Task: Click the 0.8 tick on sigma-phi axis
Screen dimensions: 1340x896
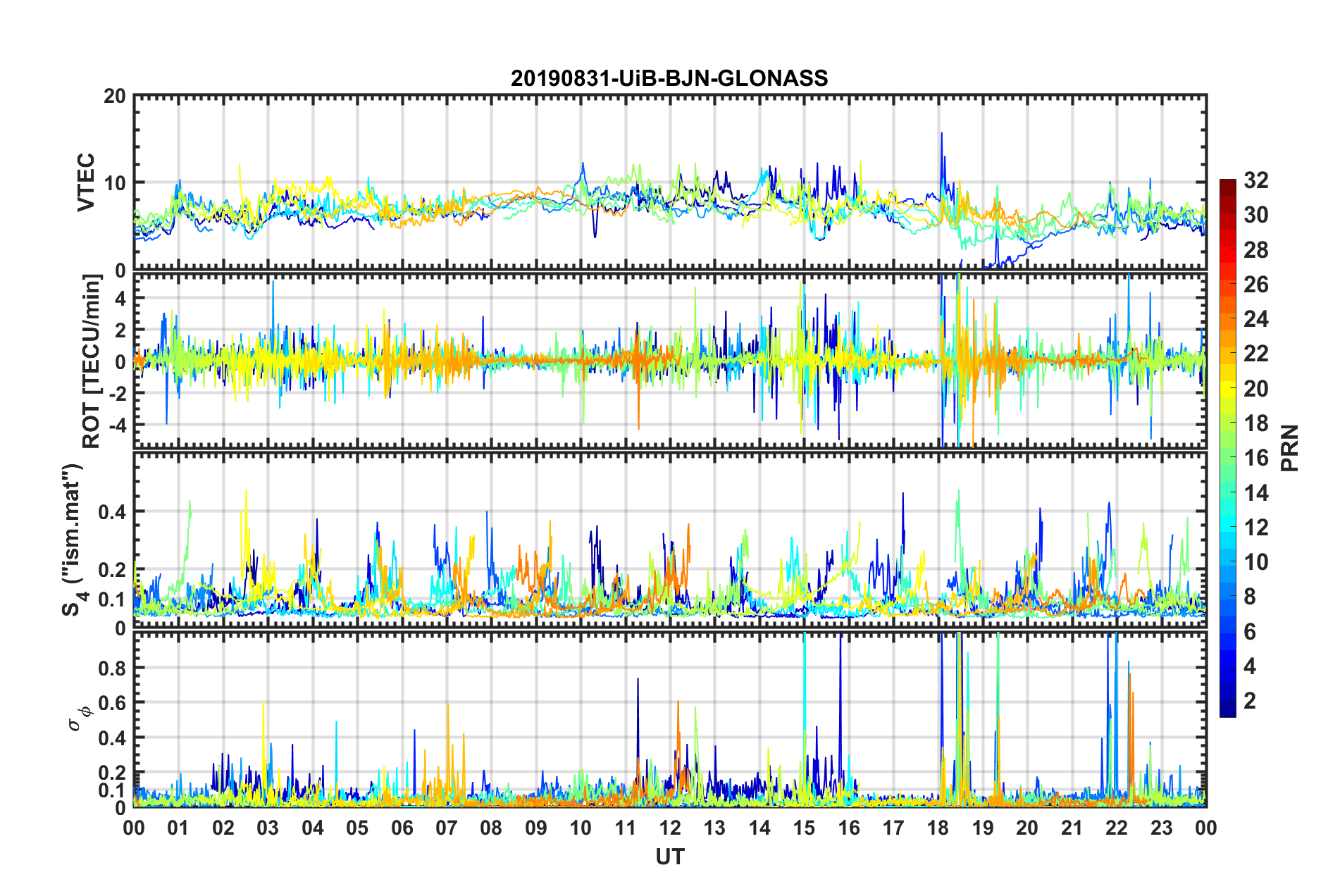Action: click(112, 668)
